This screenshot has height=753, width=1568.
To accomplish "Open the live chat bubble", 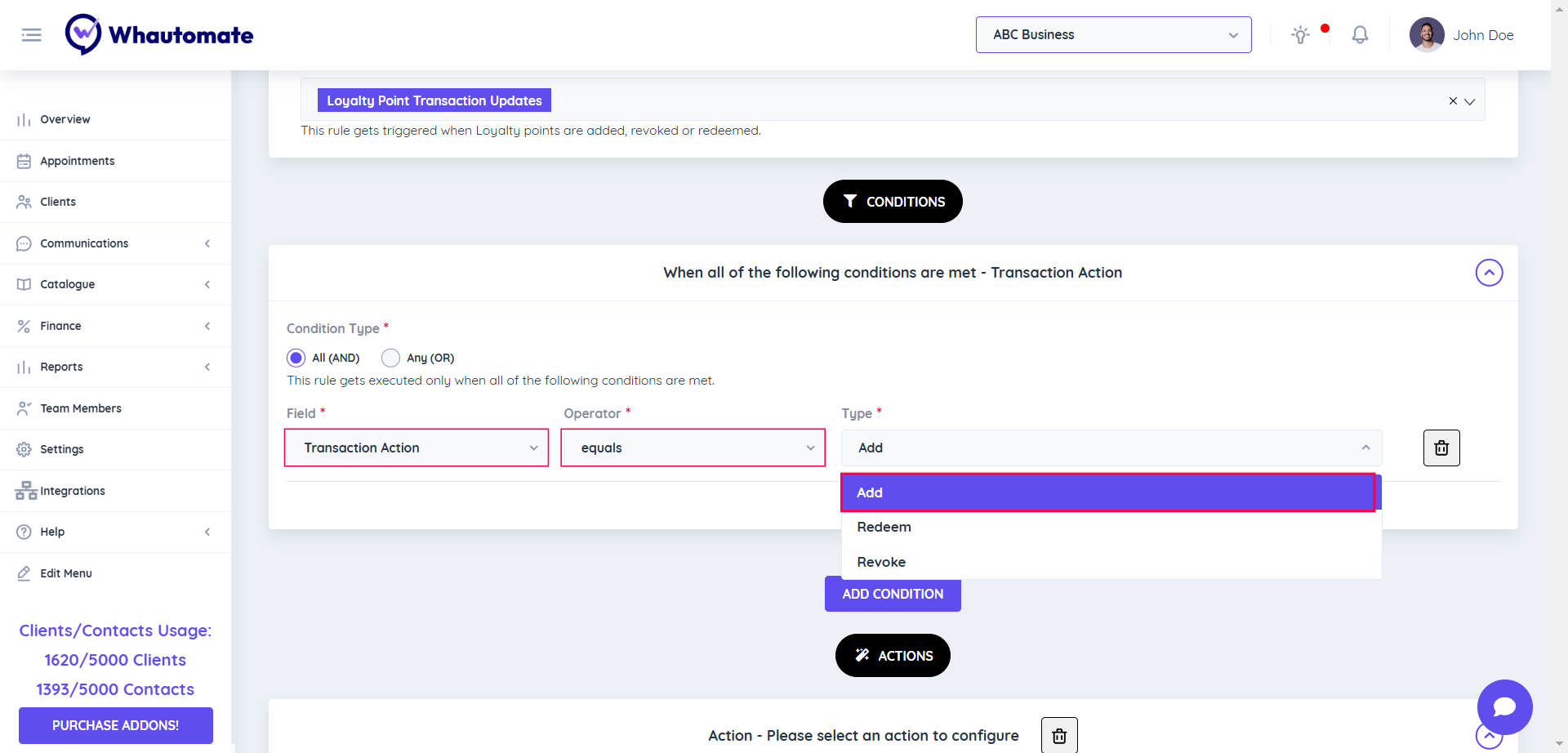I will point(1504,706).
